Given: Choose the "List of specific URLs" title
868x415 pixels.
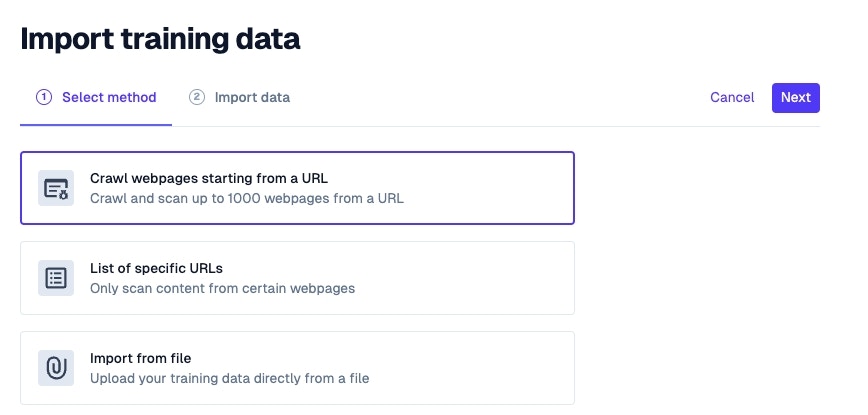Looking at the screenshot, I should click(156, 269).
